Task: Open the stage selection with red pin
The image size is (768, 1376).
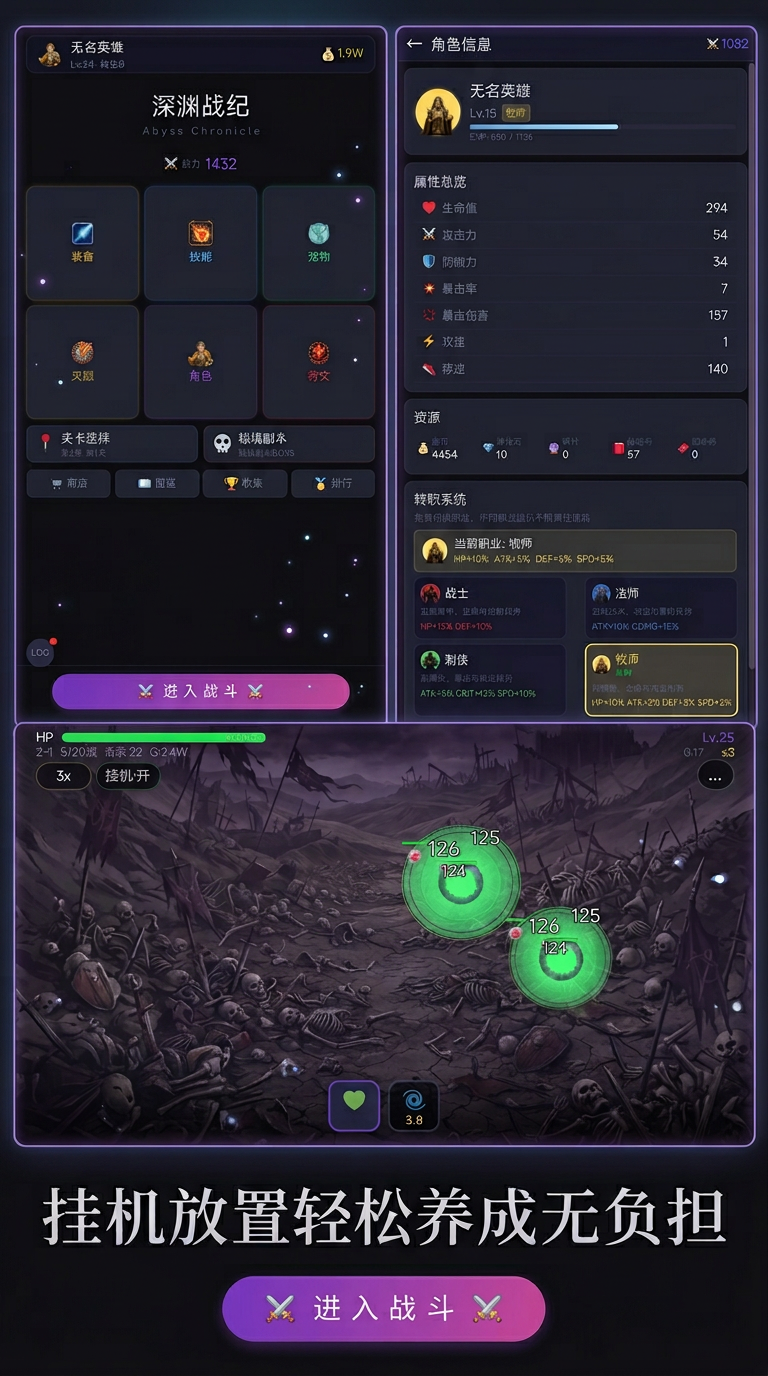Action: tap(112, 444)
